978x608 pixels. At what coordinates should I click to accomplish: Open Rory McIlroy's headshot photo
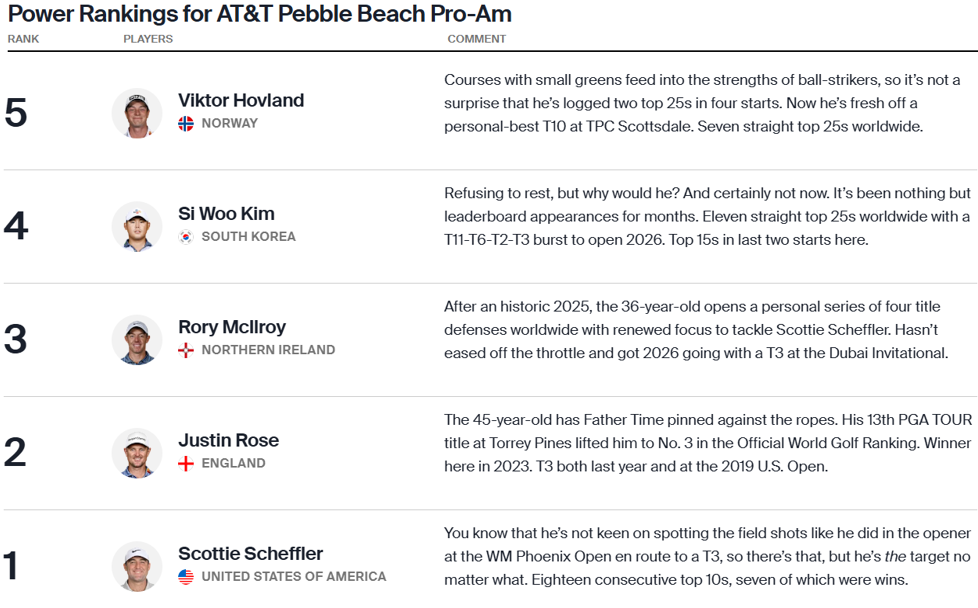click(x=137, y=340)
